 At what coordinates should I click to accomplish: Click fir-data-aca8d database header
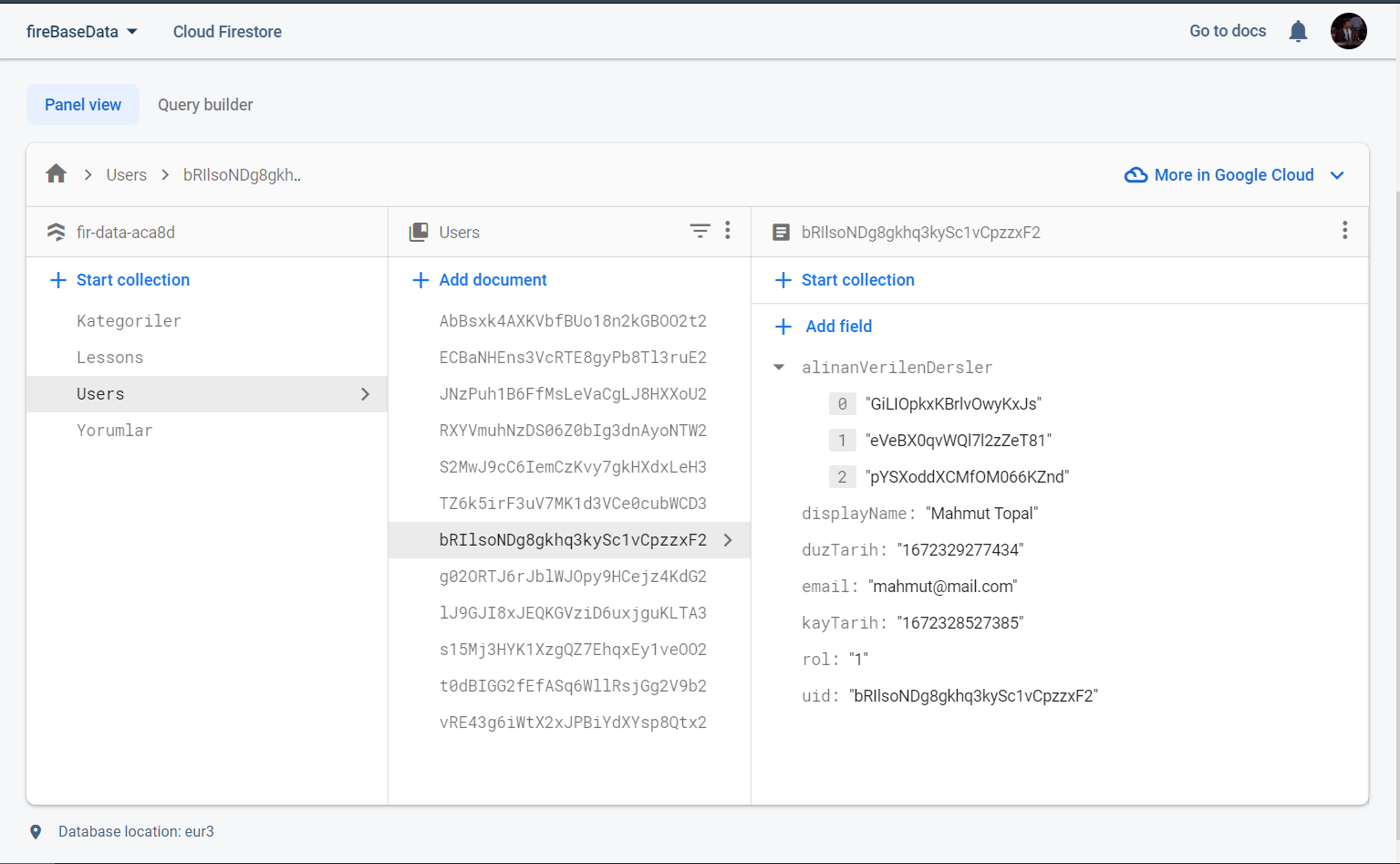click(126, 232)
